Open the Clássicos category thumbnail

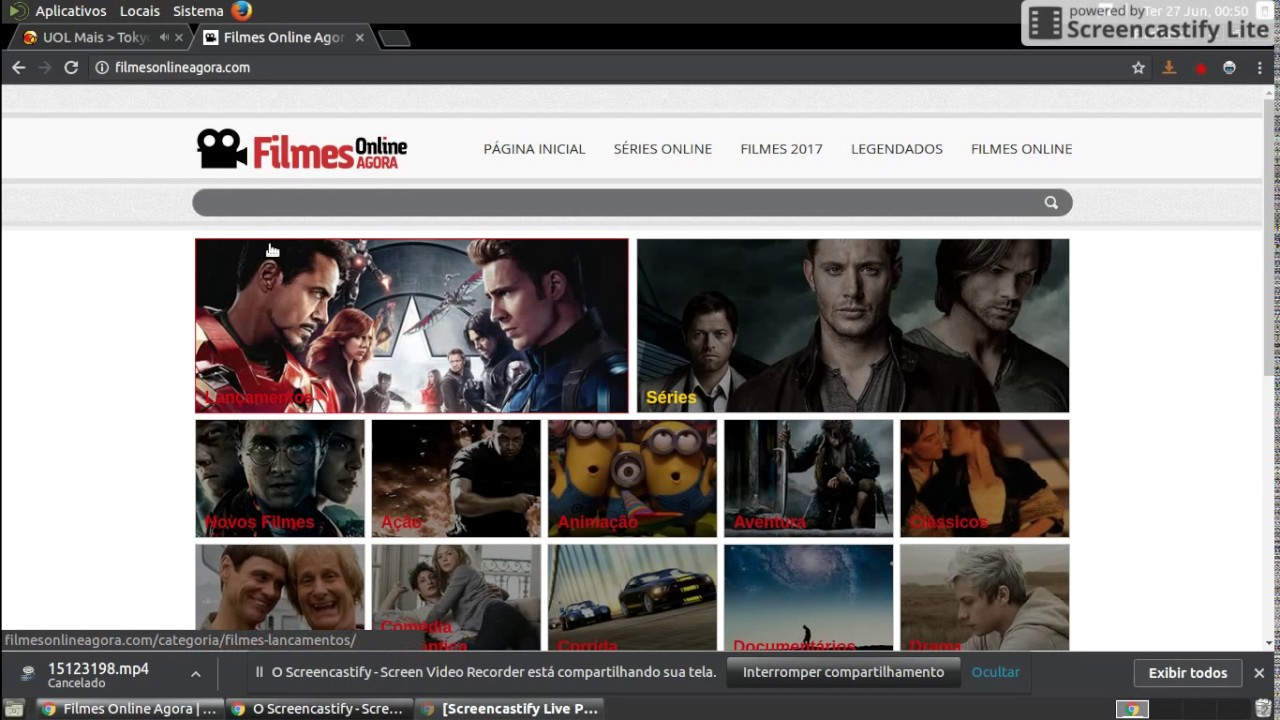985,478
